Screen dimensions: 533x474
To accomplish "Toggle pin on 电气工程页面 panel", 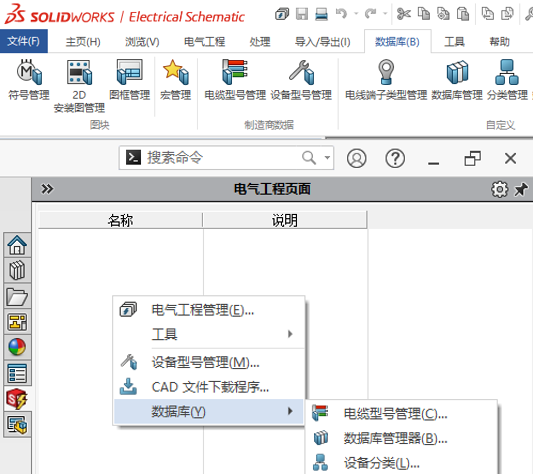I will pyautogui.click(x=521, y=189).
